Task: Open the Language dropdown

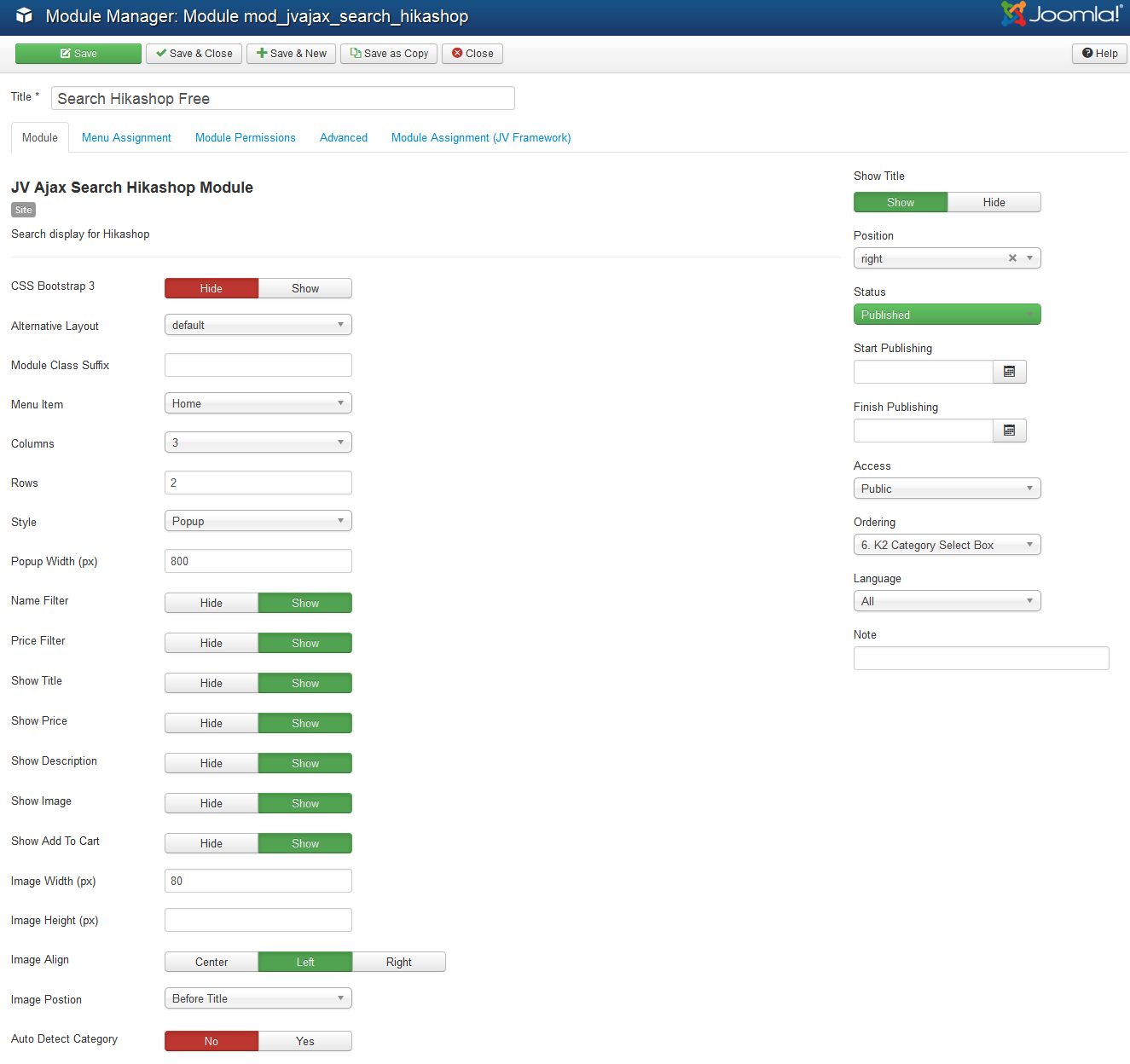Action: pos(947,601)
